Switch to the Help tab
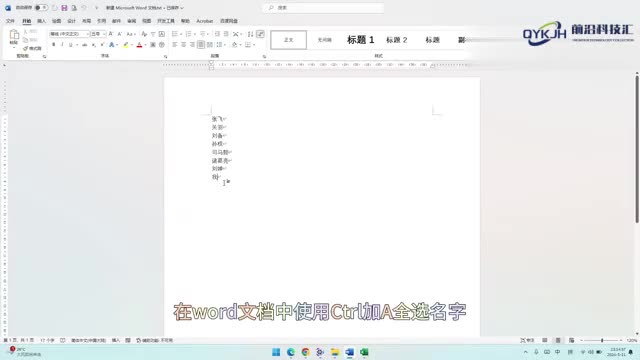The height and width of the screenshot is (360, 640). [185, 21]
